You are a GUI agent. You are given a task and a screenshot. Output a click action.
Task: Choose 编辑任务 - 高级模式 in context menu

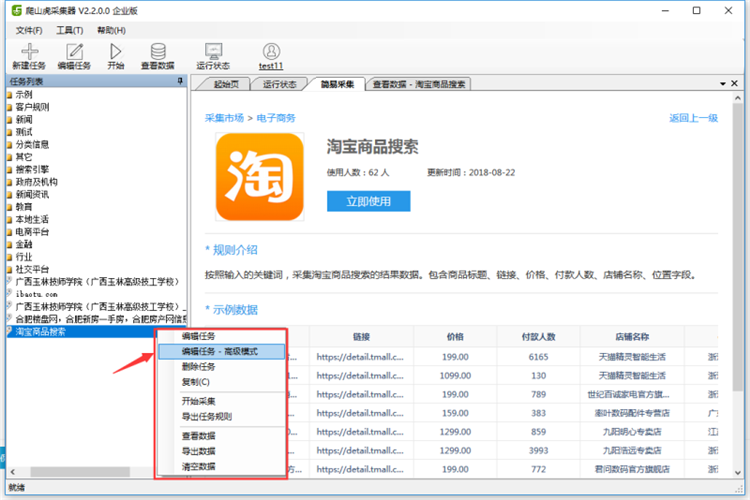point(222,351)
